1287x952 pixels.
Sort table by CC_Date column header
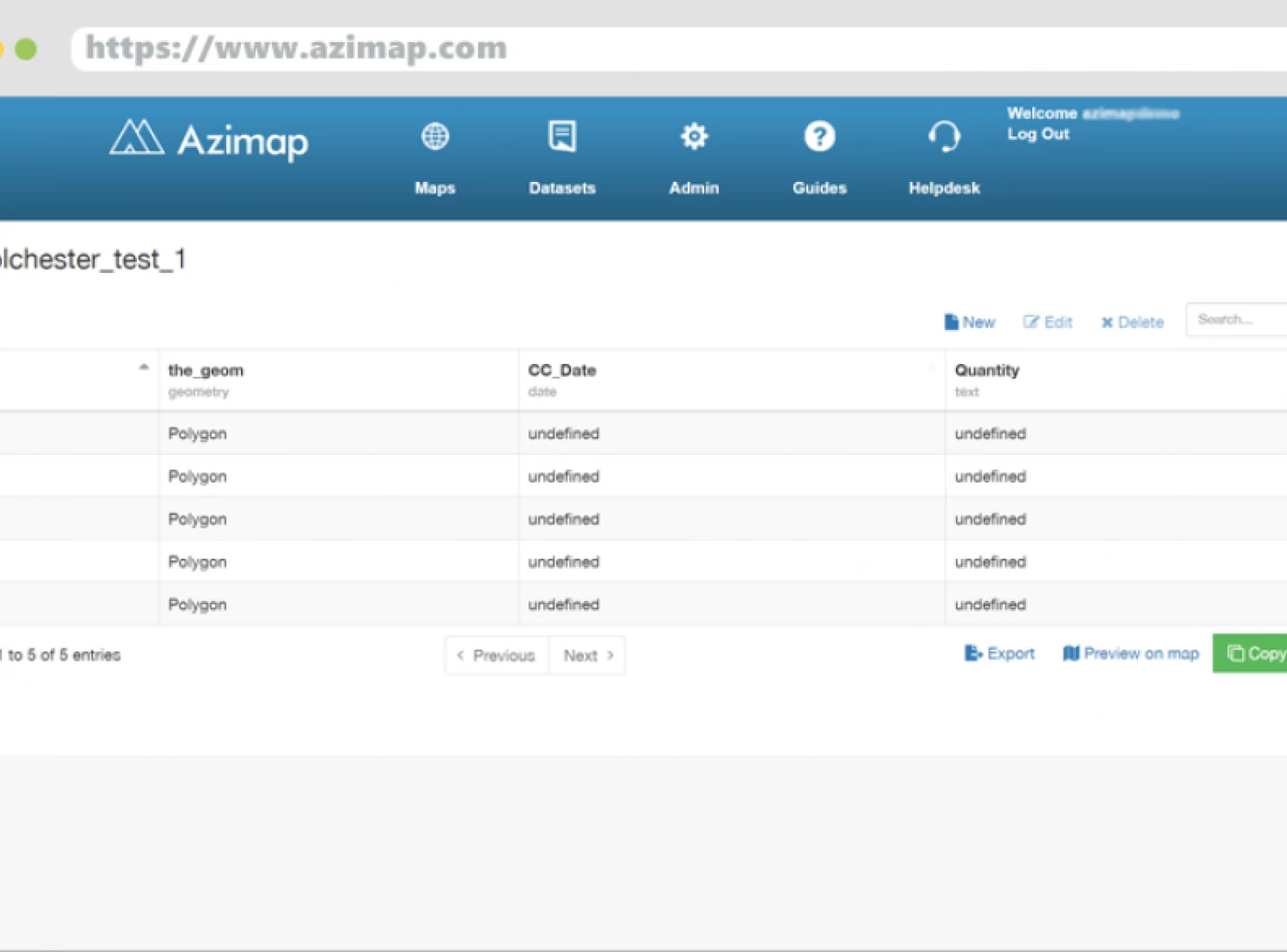(562, 370)
